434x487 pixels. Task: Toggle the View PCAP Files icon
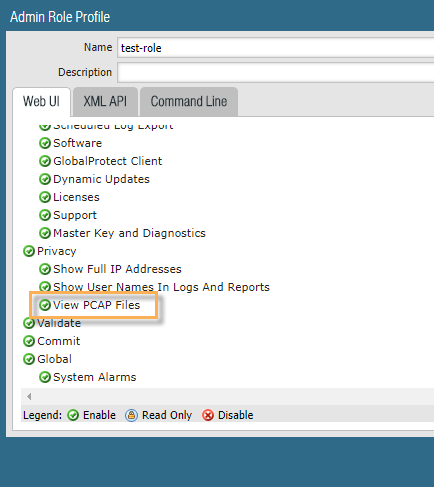(45, 305)
